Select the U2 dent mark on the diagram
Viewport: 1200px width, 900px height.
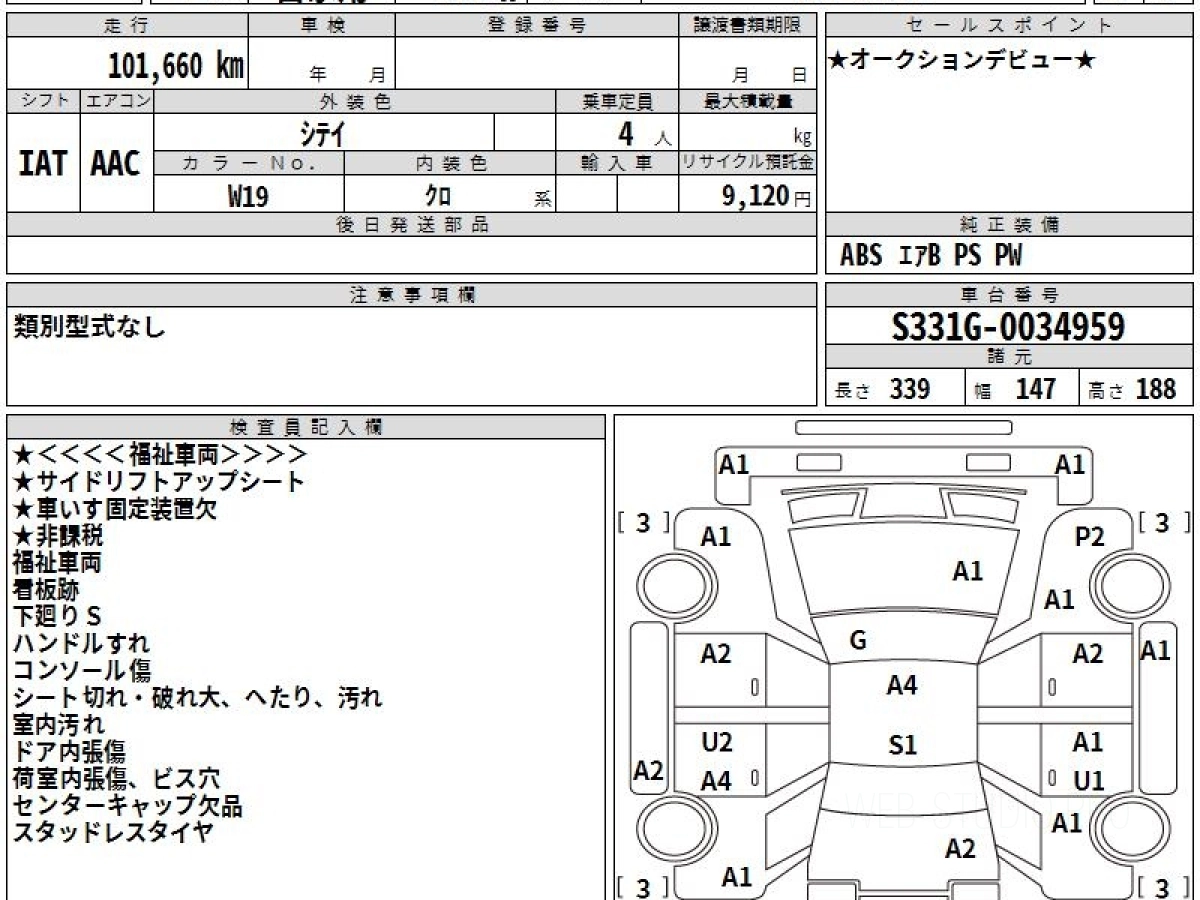pos(717,743)
